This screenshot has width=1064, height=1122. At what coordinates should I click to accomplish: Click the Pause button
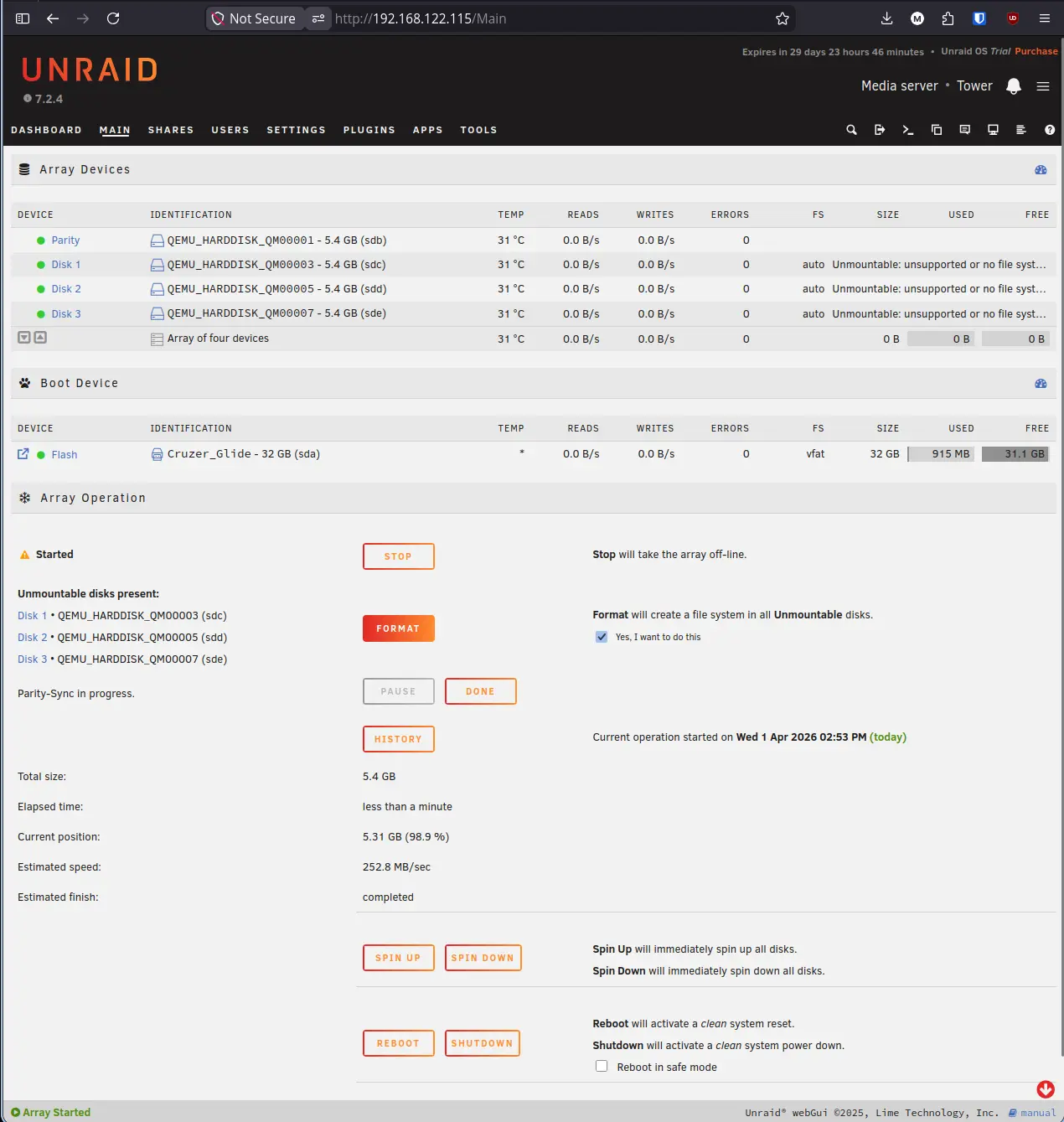(399, 691)
